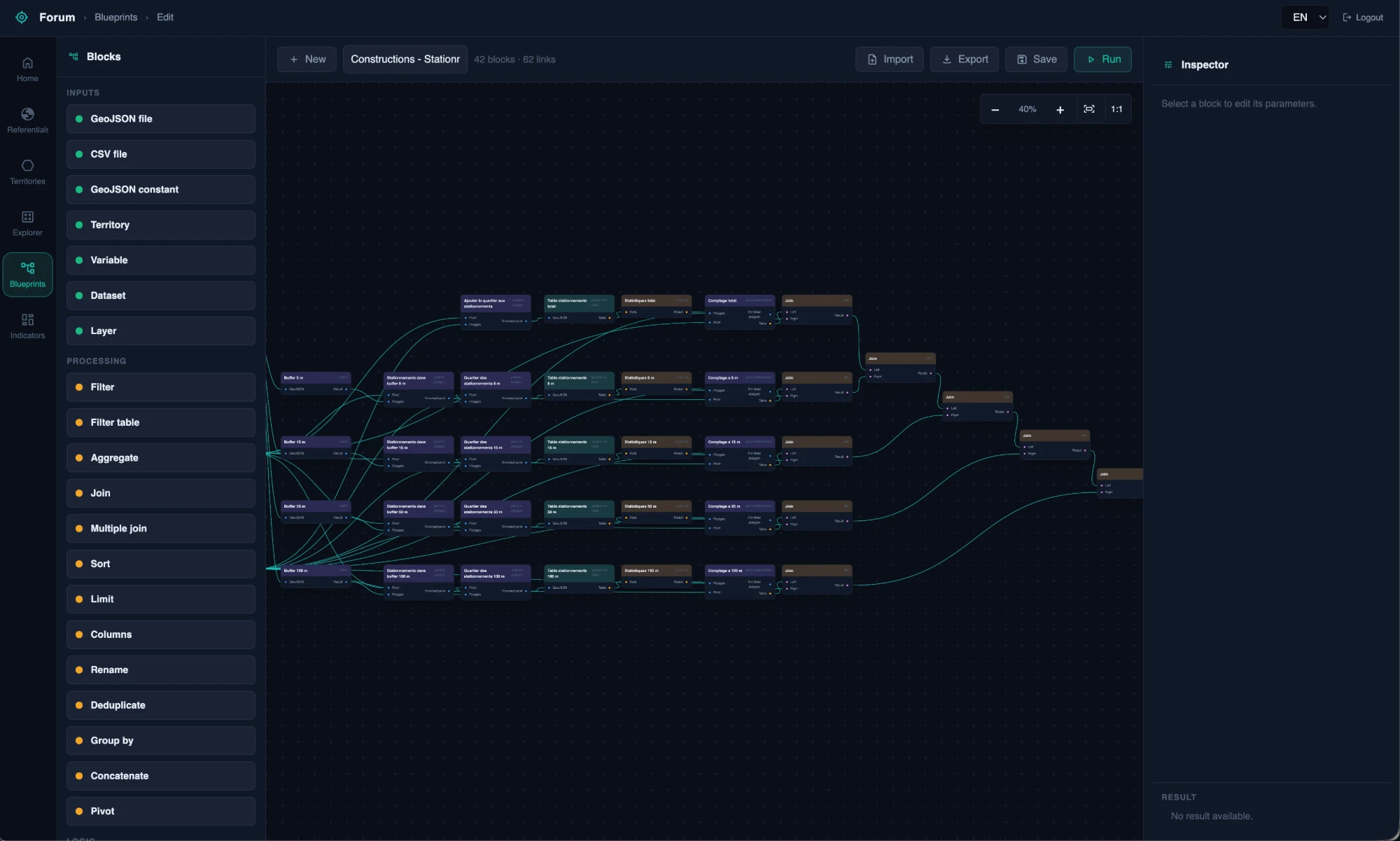This screenshot has height=841, width=1400.
Task: Select 'Table stationnements total' node
Action: pyautogui.click(x=580, y=309)
